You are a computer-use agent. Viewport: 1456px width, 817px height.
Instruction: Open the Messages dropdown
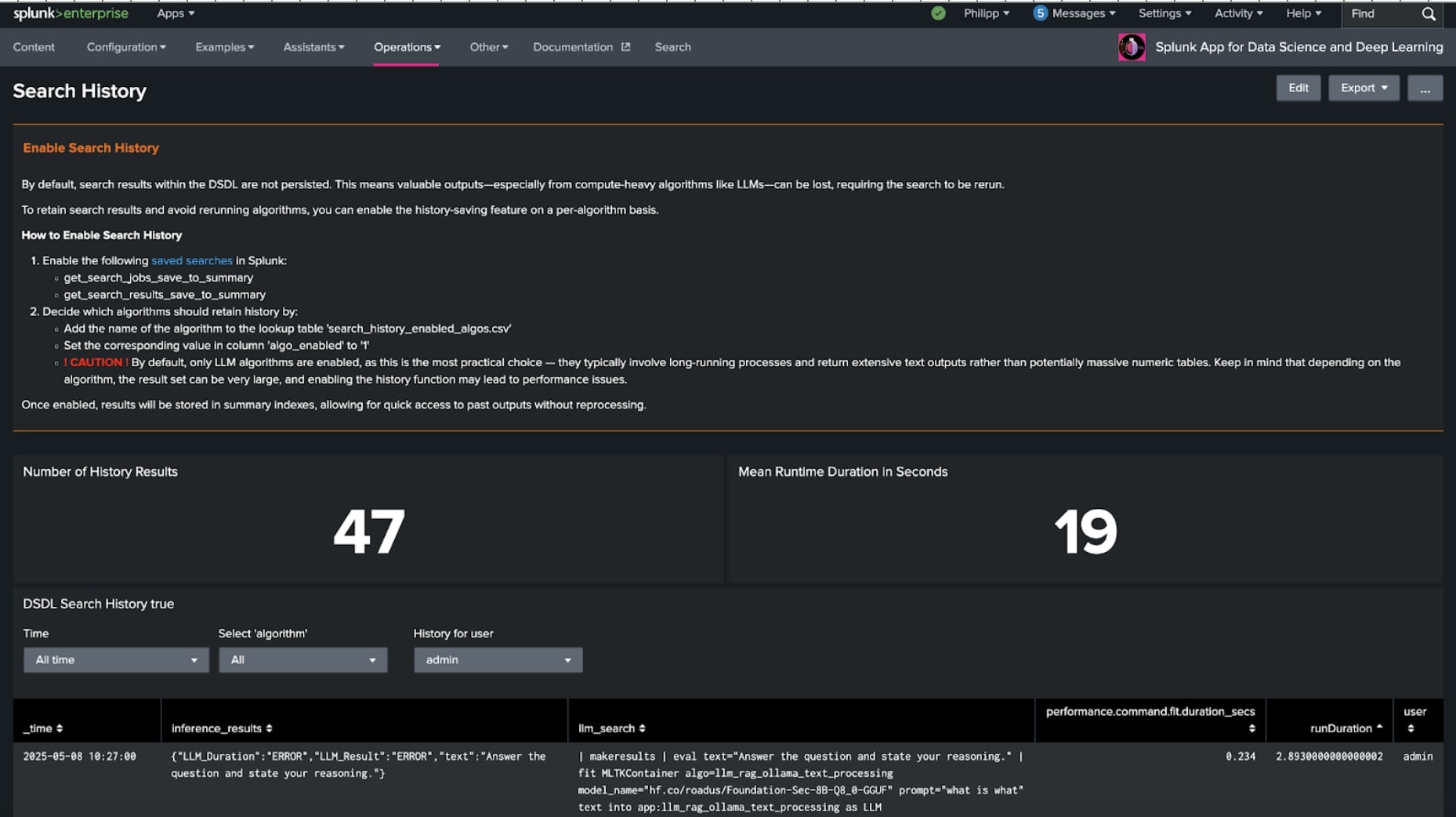point(1084,13)
